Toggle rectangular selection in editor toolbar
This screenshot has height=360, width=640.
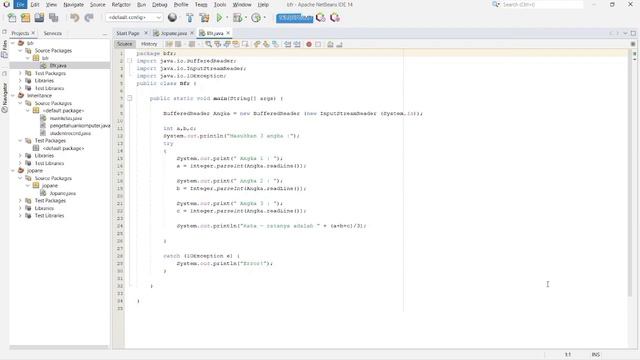tap(245, 44)
